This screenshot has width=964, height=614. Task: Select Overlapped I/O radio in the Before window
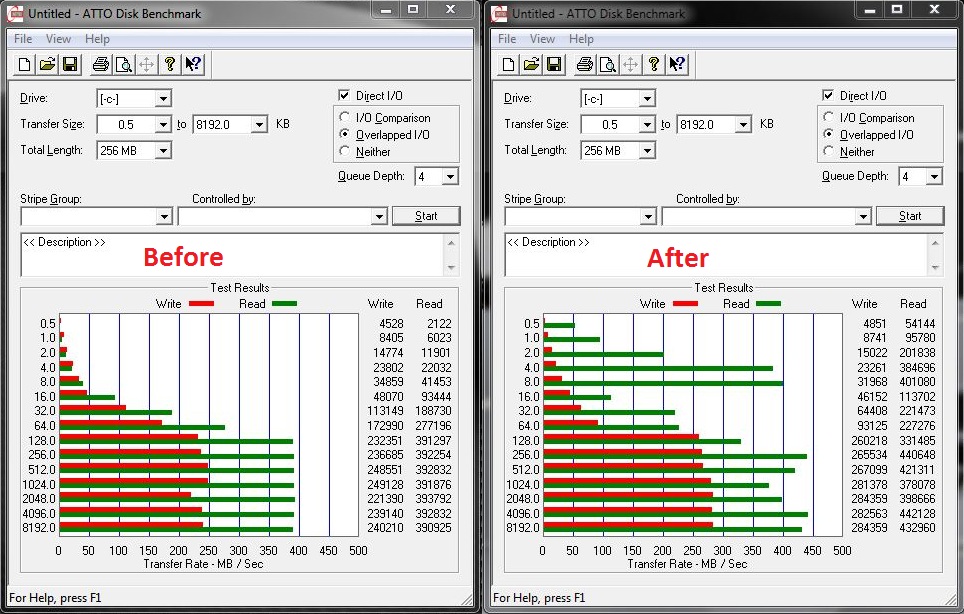pyautogui.click(x=344, y=134)
